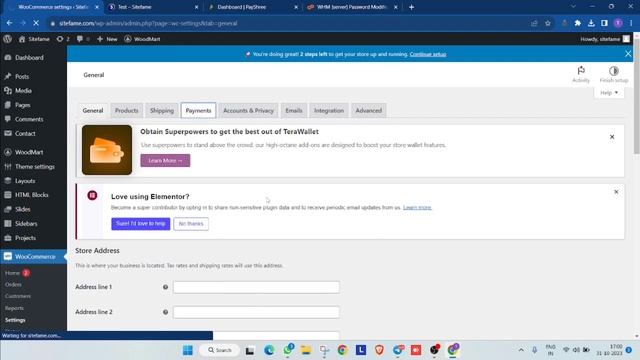Click into Address line 2 field
Viewport: 640px width, 360px height.
click(x=256, y=312)
